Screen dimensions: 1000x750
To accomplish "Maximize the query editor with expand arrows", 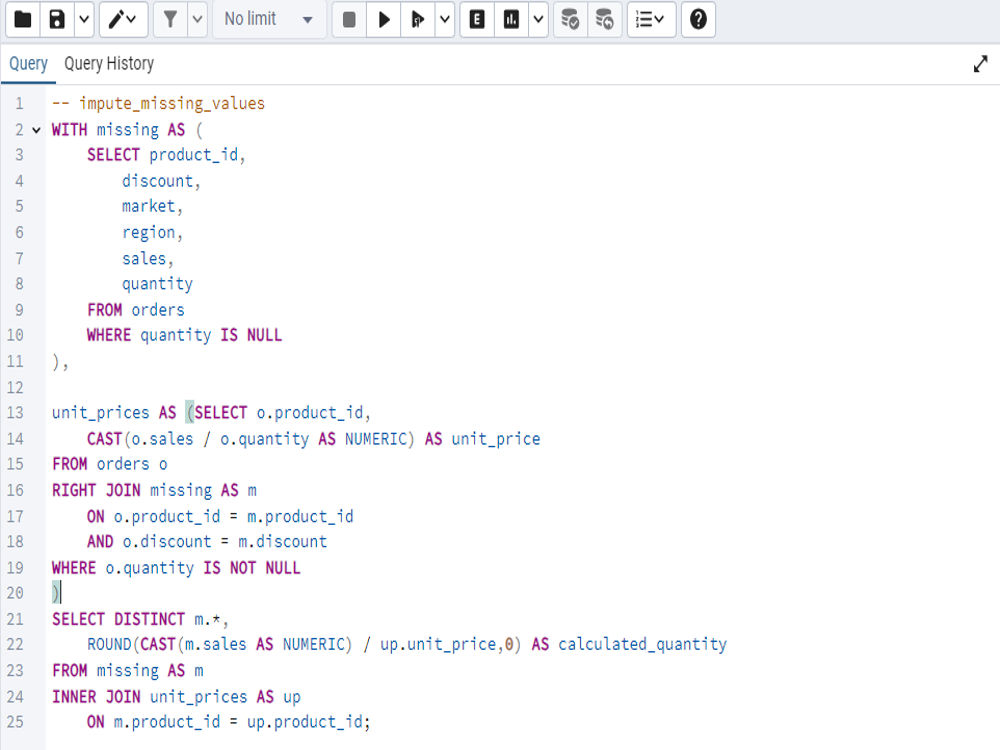I will click(x=981, y=64).
